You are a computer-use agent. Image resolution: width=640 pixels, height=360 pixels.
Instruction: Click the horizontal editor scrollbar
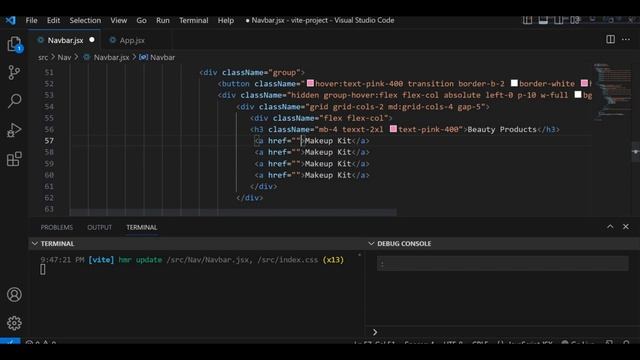pyautogui.click(x=233, y=212)
